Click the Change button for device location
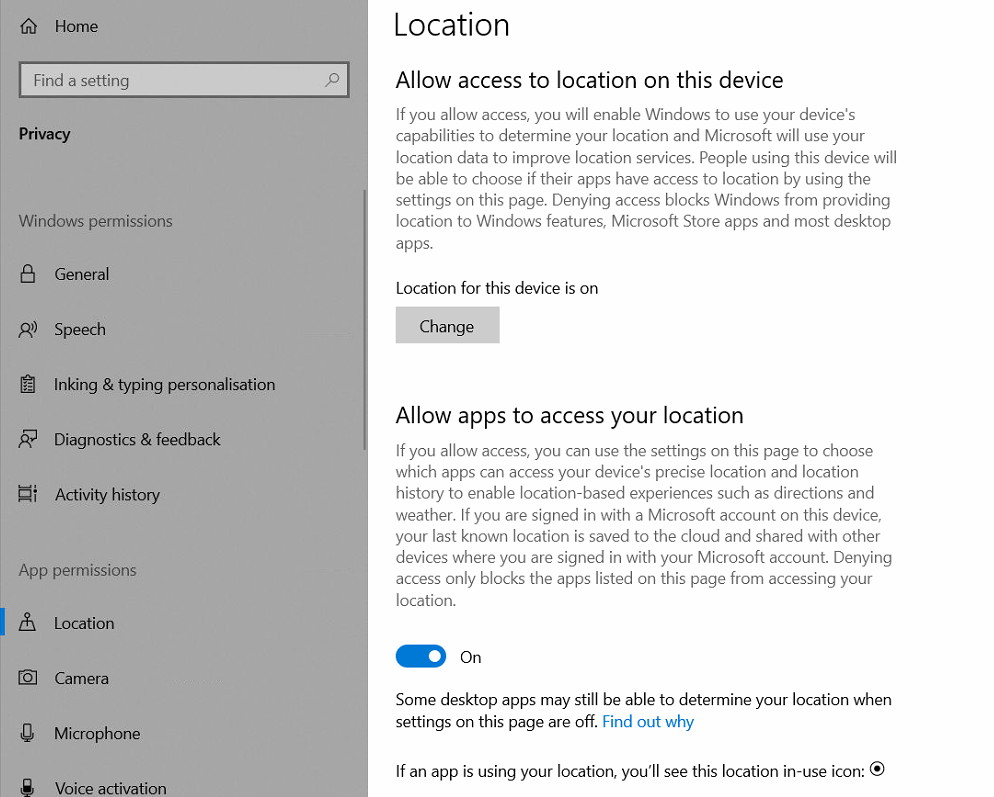The width and height of the screenshot is (994, 797). tap(448, 325)
